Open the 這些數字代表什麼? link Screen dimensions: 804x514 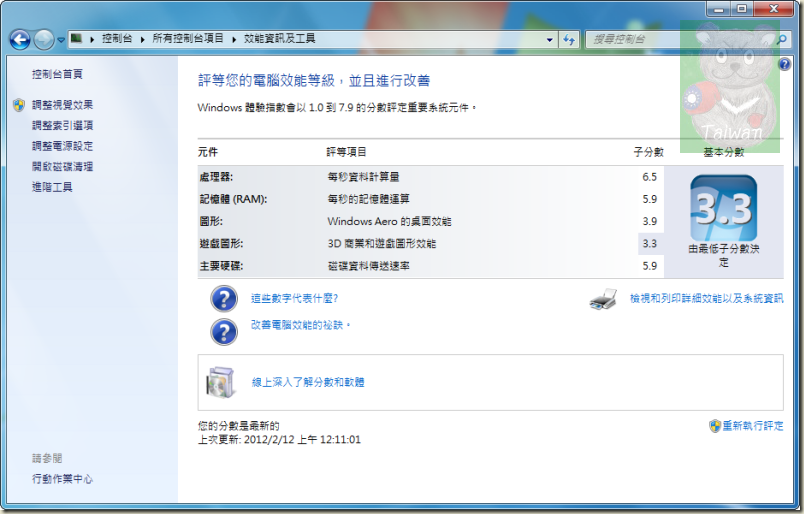294,298
